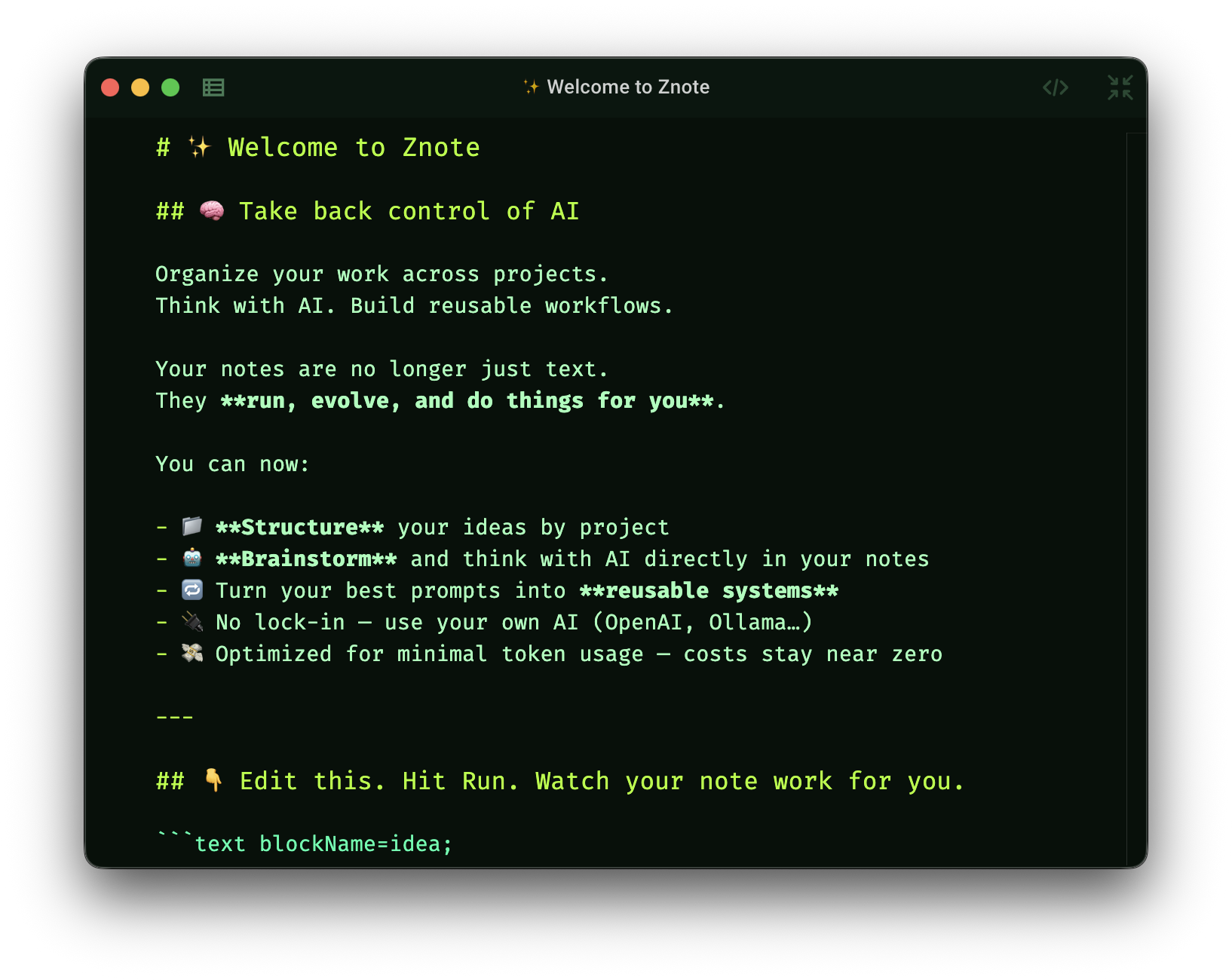Click the vertical scrollbar track on the right
Image resolution: width=1232 pixels, height=980 pixels.
(1136, 499)
